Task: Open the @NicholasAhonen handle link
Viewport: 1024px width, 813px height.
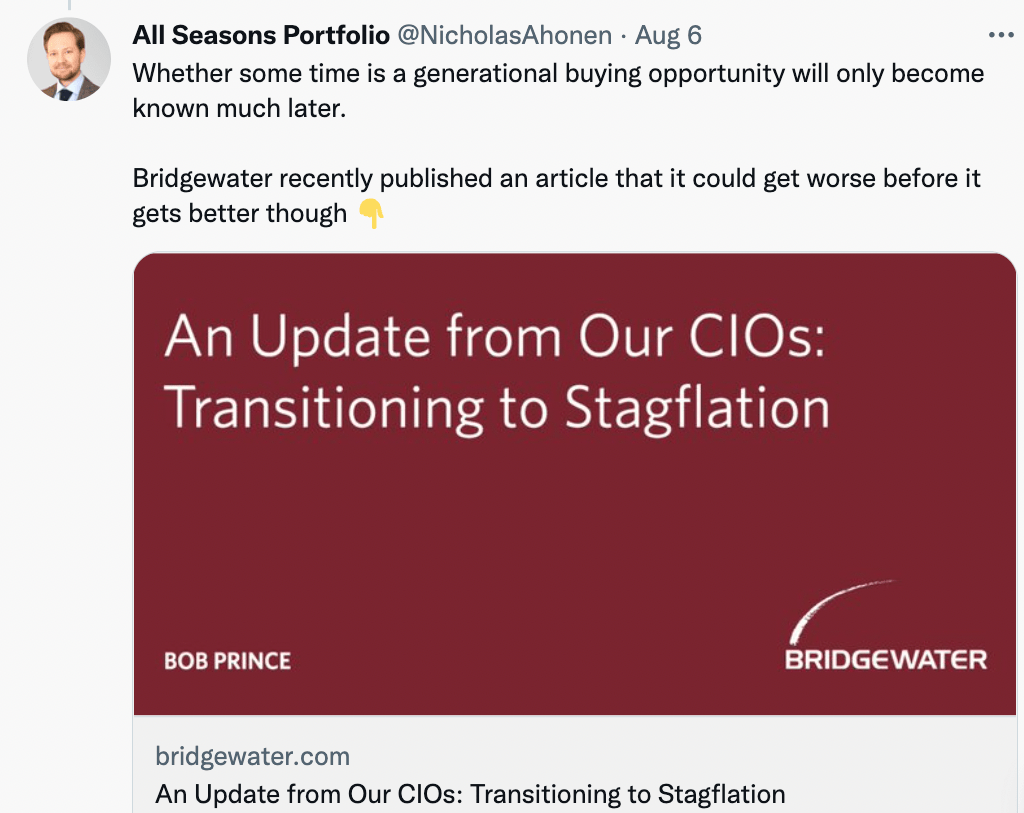Action: (504, 35)
